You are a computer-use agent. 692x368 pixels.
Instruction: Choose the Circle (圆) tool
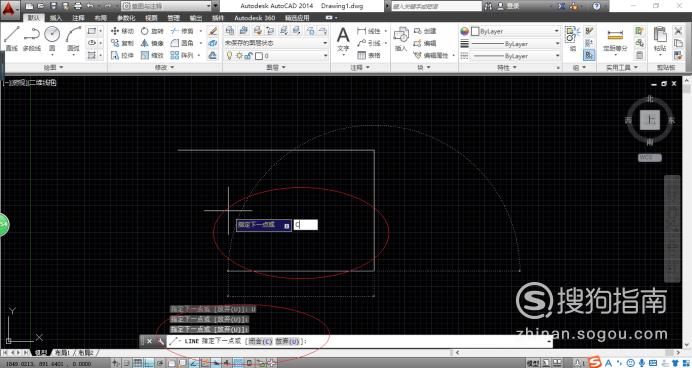tap(52, 38)
